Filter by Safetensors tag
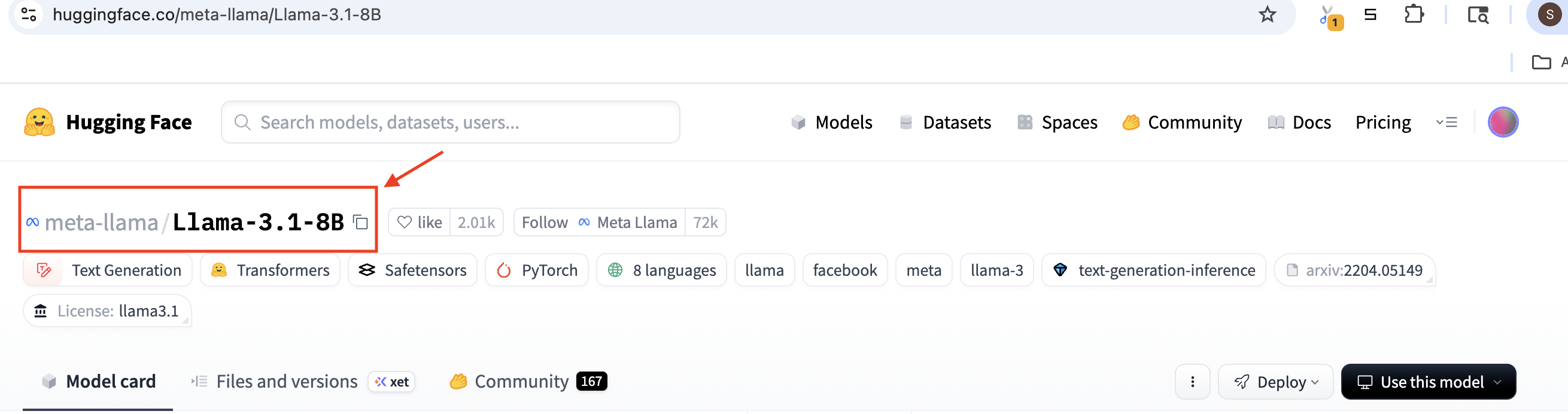The image size is (1568, 414). (412, 270)
